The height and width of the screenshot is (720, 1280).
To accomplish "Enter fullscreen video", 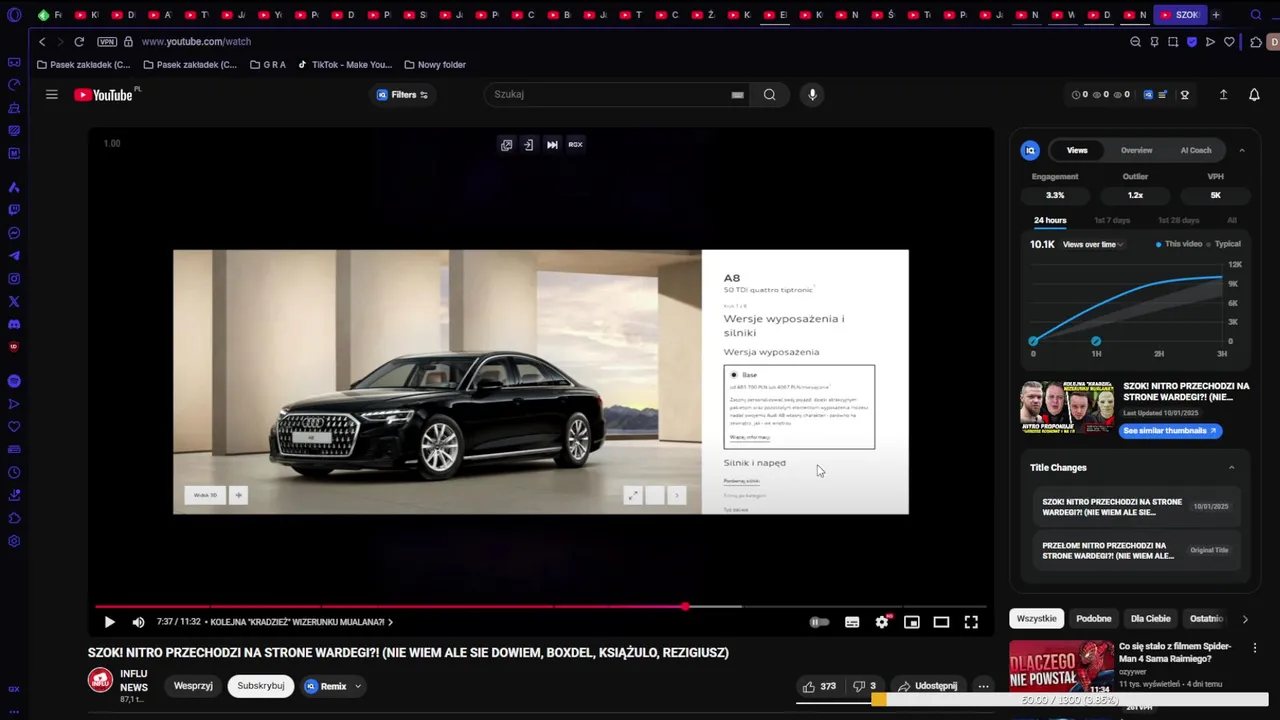I will (971, 622).
